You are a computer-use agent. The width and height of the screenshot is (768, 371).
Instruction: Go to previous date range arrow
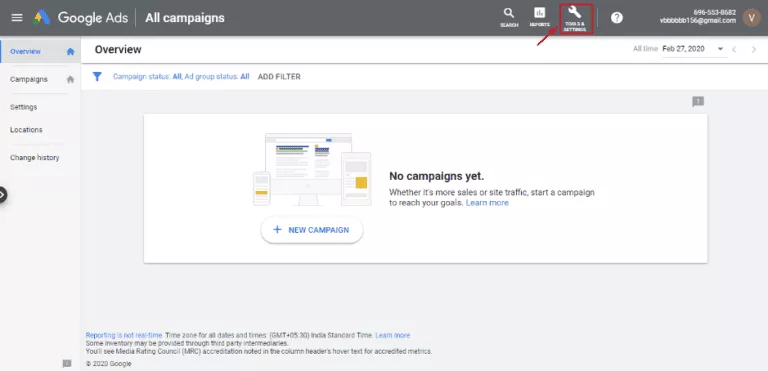[x=734, y=49]
